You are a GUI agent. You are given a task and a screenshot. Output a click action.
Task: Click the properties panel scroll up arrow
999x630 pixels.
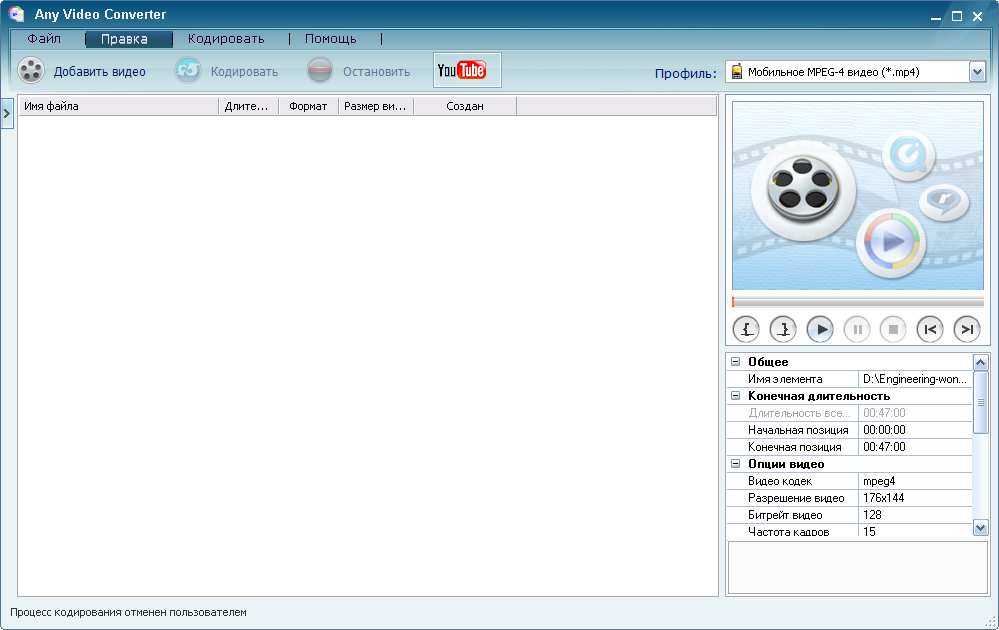[981, 362]
